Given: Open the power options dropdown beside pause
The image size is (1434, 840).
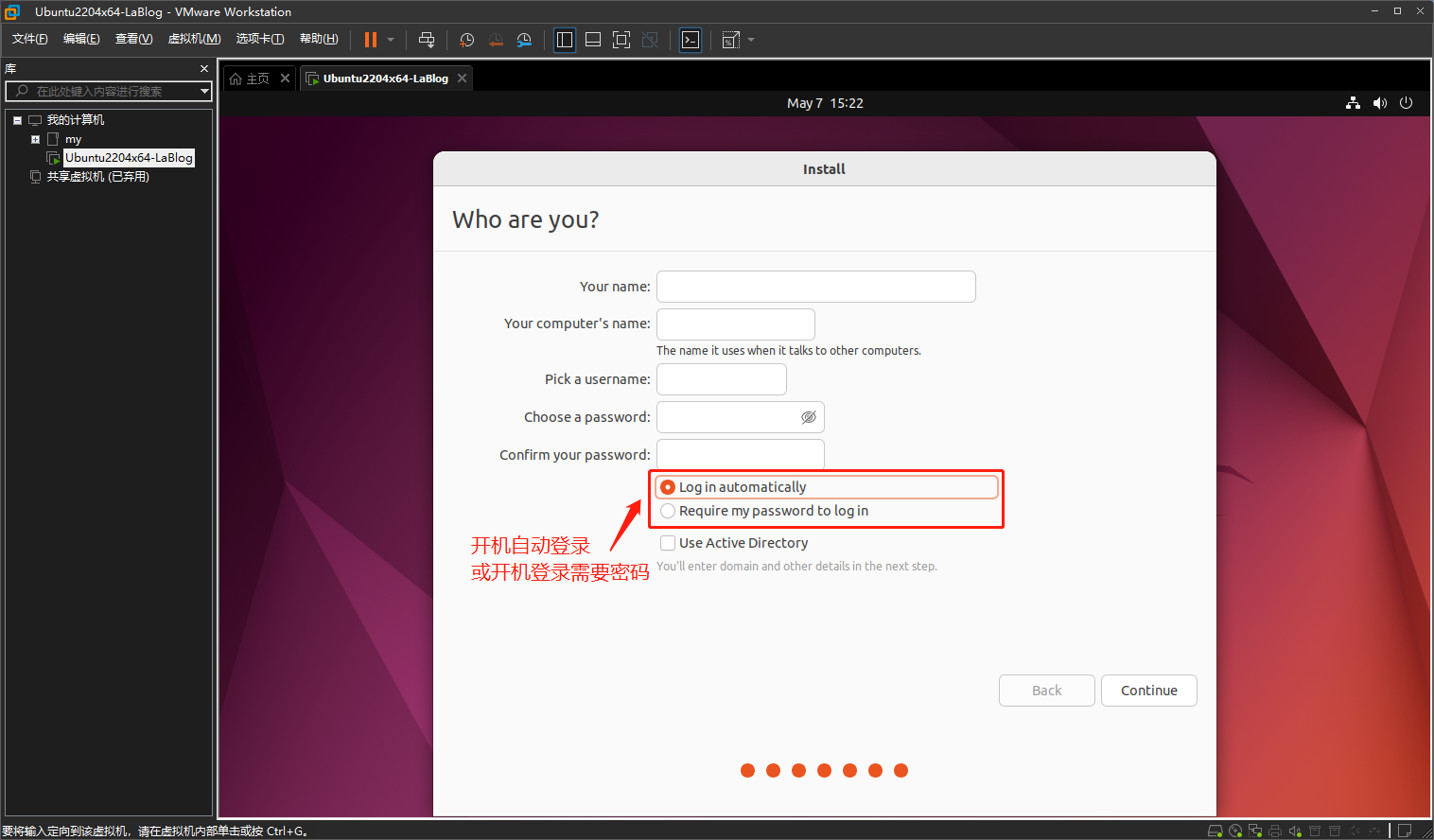Looking at the screenshot, I should pos(391,40).
